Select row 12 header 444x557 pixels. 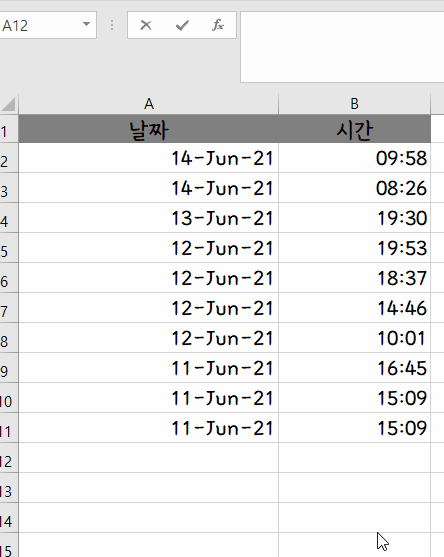[9, 458]
